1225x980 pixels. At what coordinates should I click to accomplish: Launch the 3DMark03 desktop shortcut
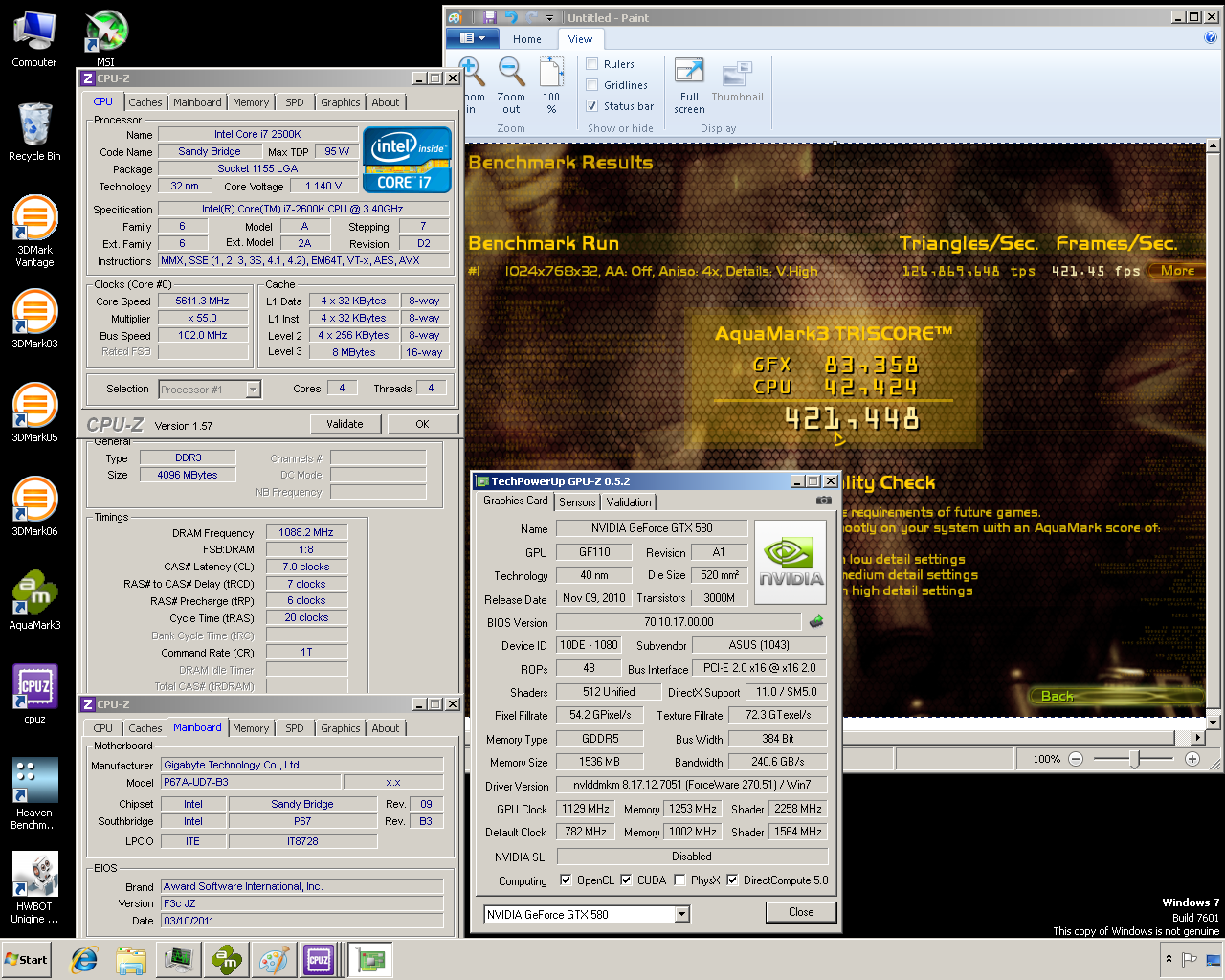coord(34,319)
